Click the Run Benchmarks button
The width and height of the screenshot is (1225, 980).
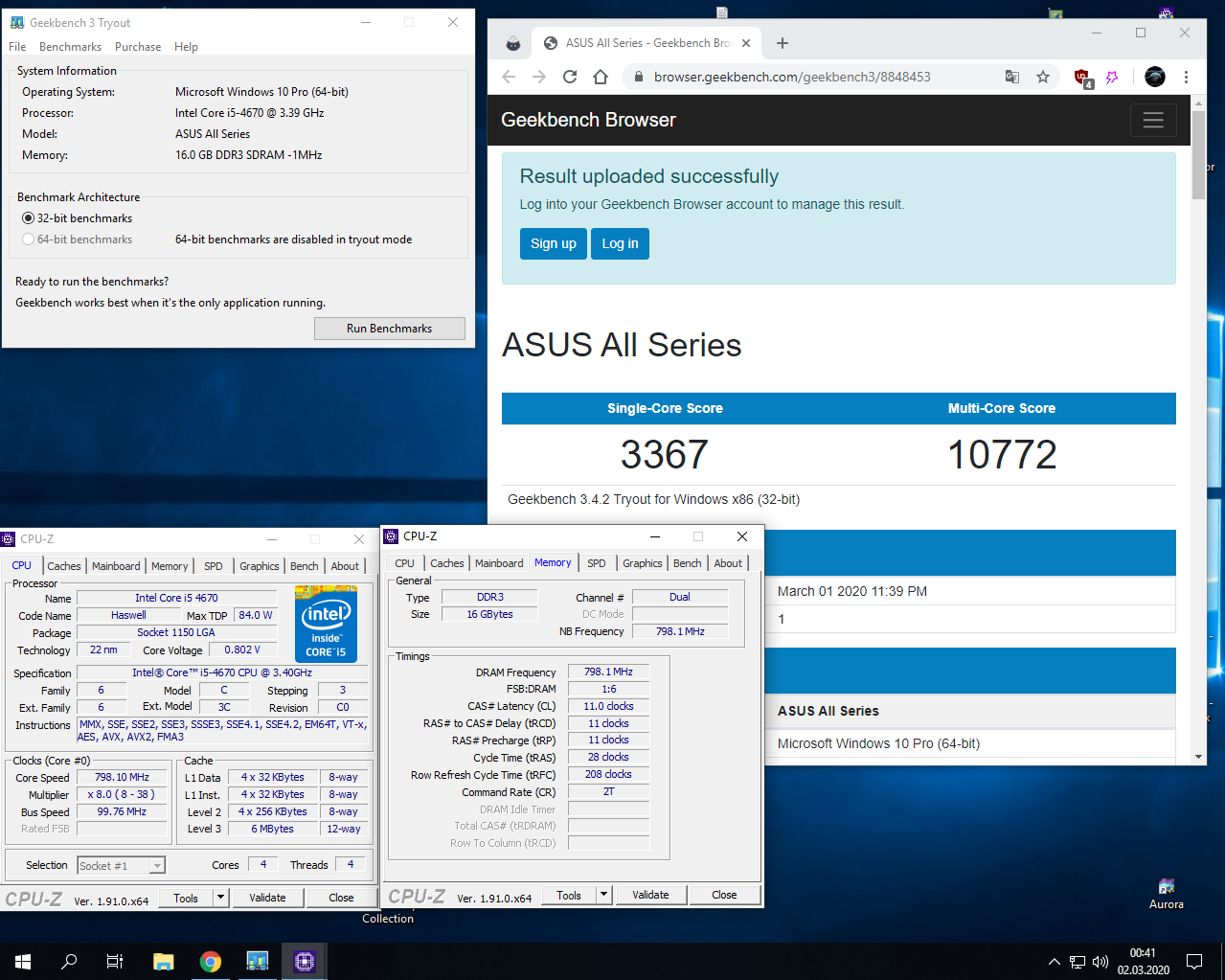390,329
